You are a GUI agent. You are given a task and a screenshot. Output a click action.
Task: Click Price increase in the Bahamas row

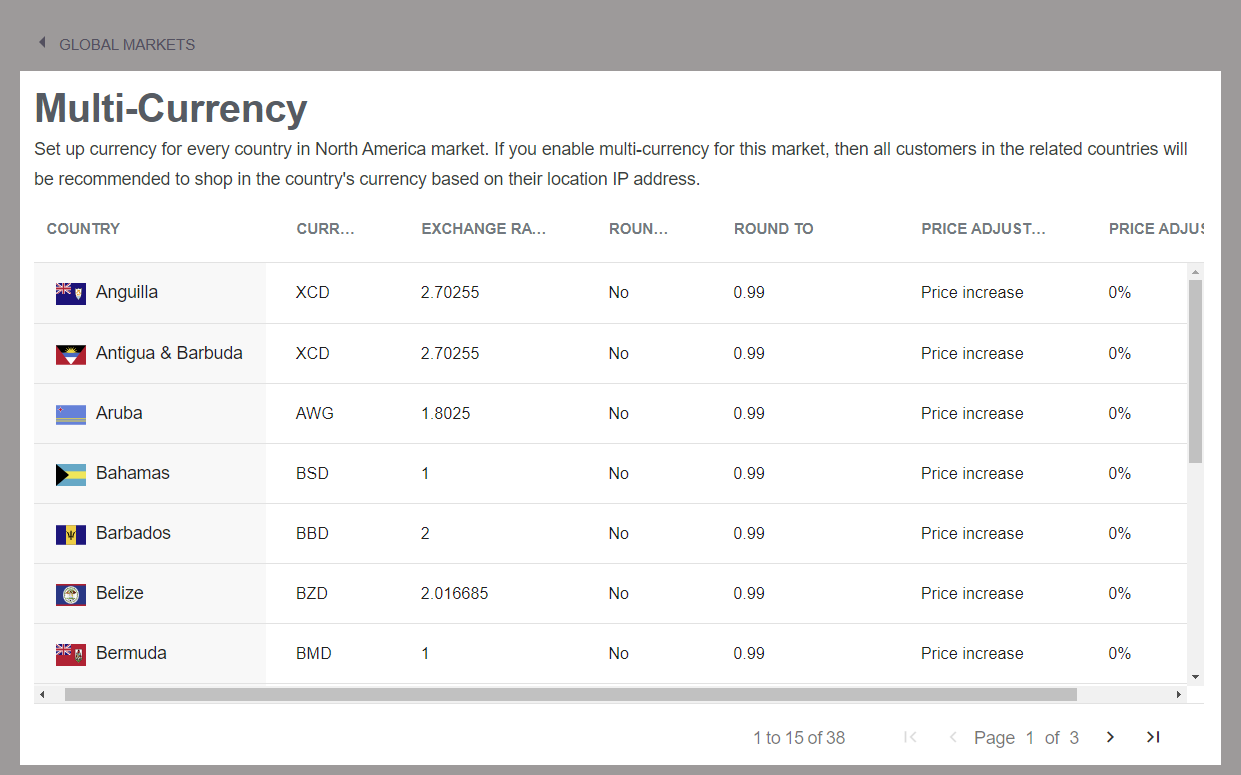(972, 474)
